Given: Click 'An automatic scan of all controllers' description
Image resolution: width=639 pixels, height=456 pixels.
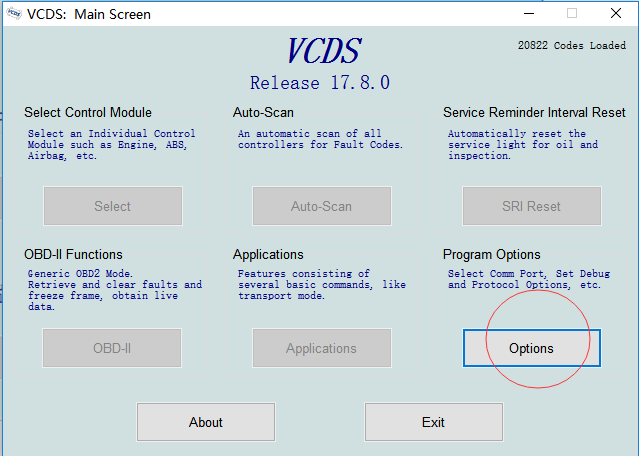Looking at the screenshot, I should pos(320,139).
